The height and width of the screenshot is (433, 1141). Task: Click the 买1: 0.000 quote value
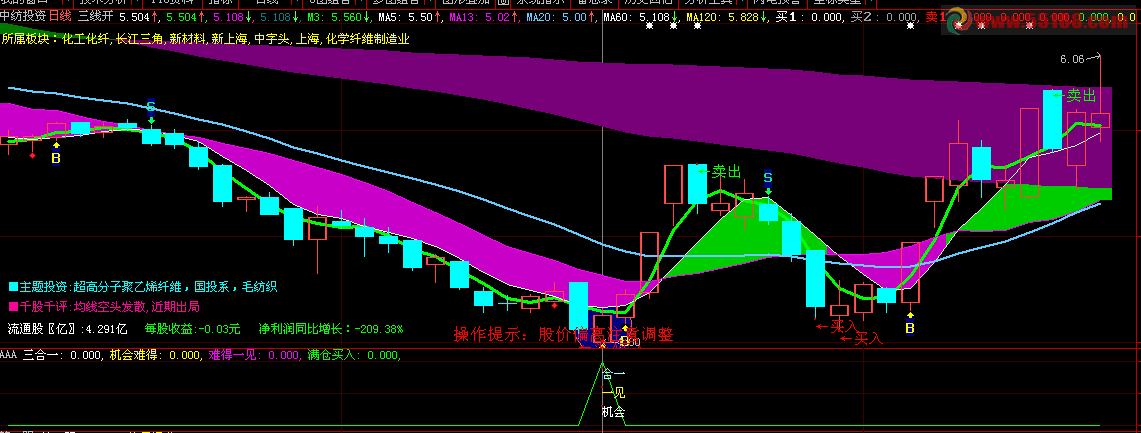tap(808, 16)
